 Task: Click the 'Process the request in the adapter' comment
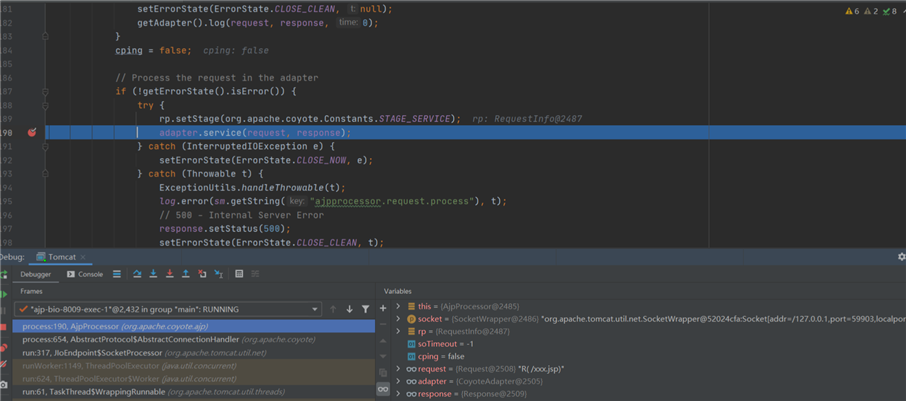coord(217,78)
